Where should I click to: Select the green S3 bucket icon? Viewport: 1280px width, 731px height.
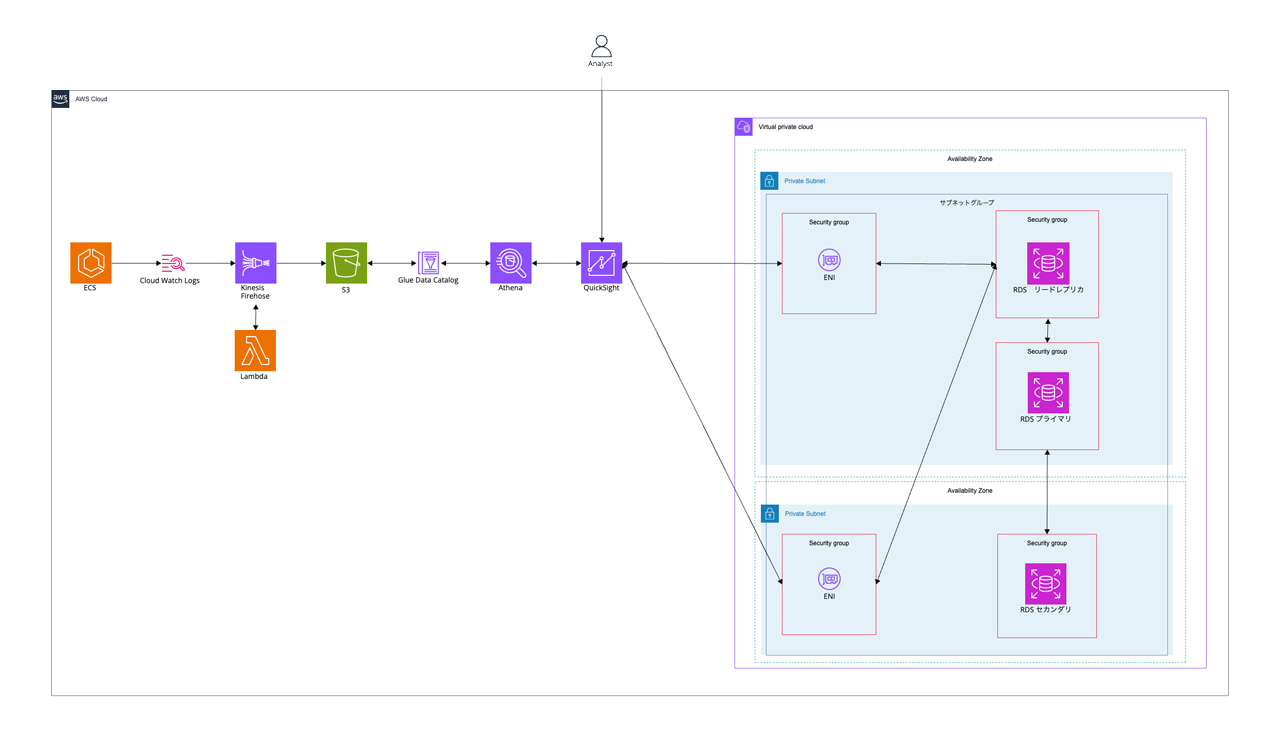click(346, 263)
